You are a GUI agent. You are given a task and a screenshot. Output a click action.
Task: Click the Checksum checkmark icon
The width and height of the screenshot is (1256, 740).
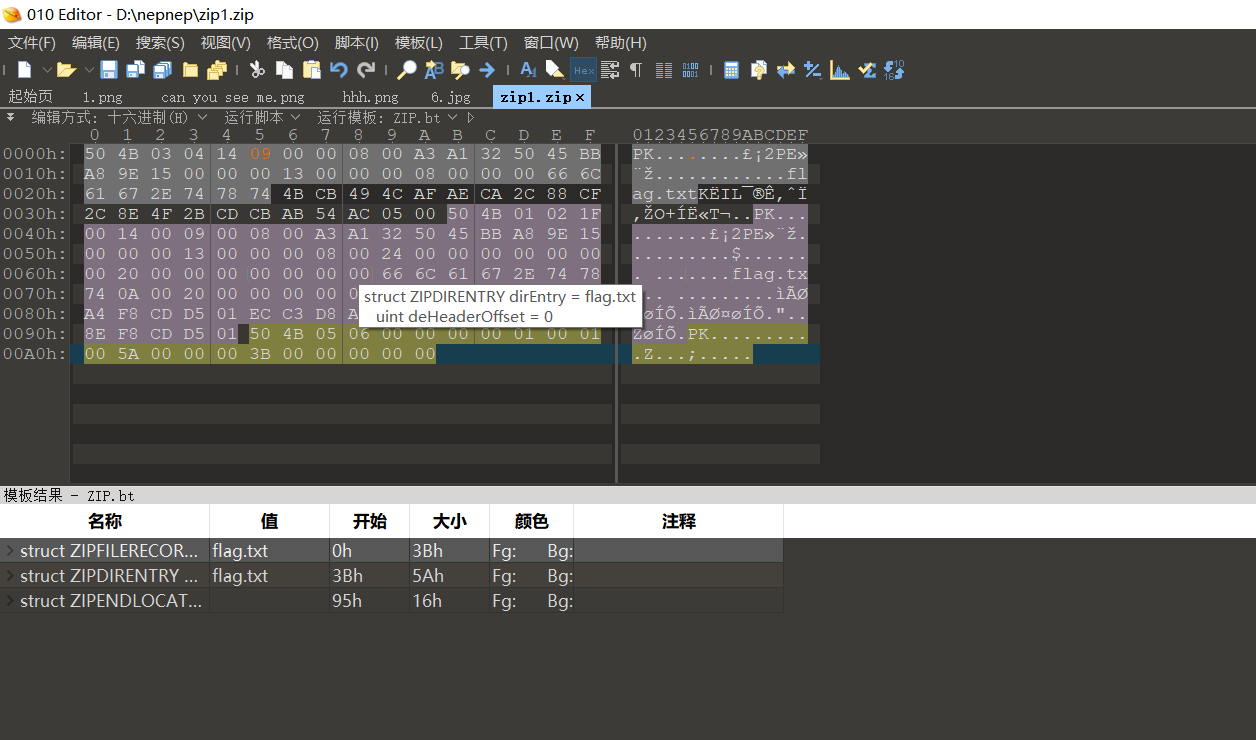867,70
